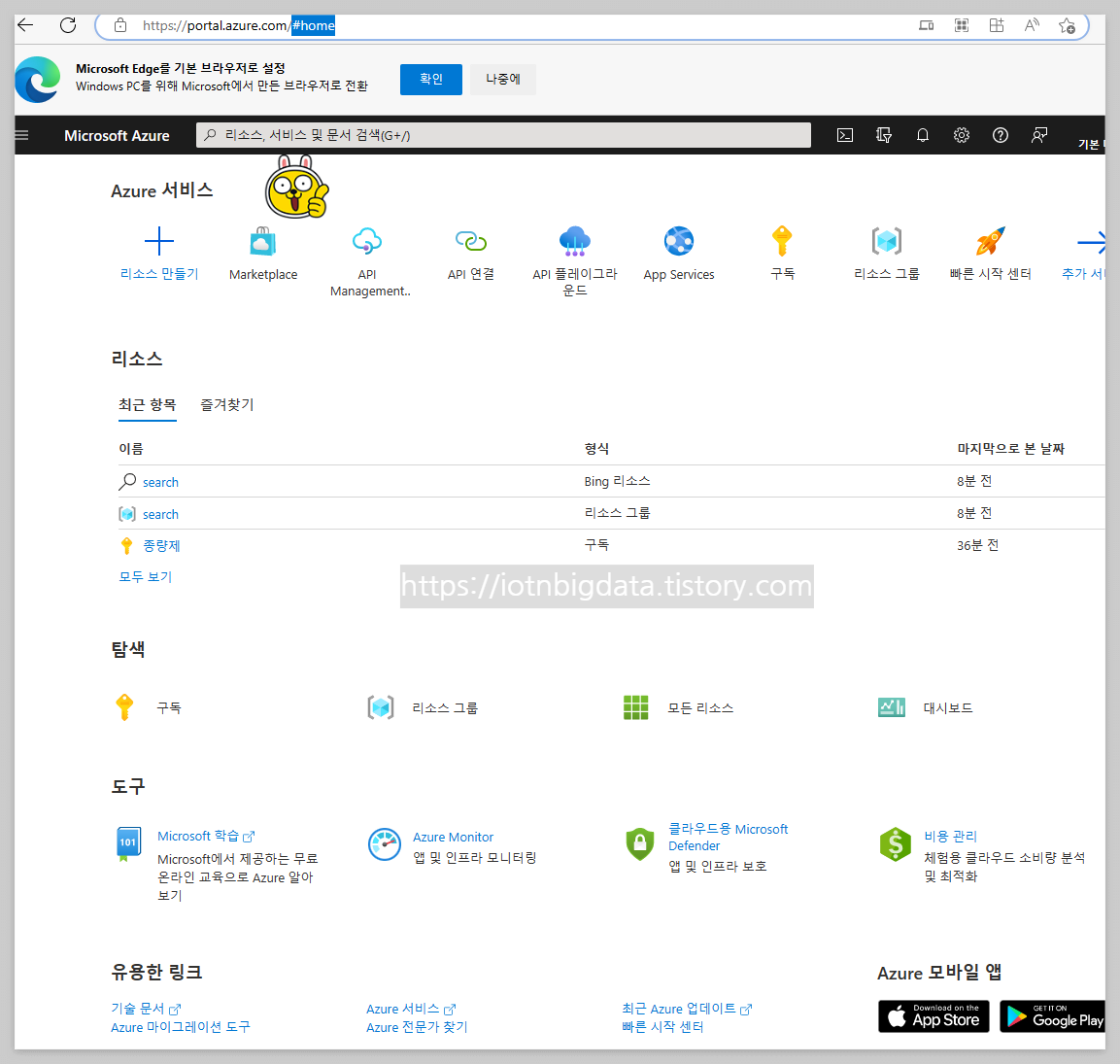This screenshot has width=1120, height=1064.
Task: Open the Azure 마이그레이션 도구 link
Action: (181, 1027)
